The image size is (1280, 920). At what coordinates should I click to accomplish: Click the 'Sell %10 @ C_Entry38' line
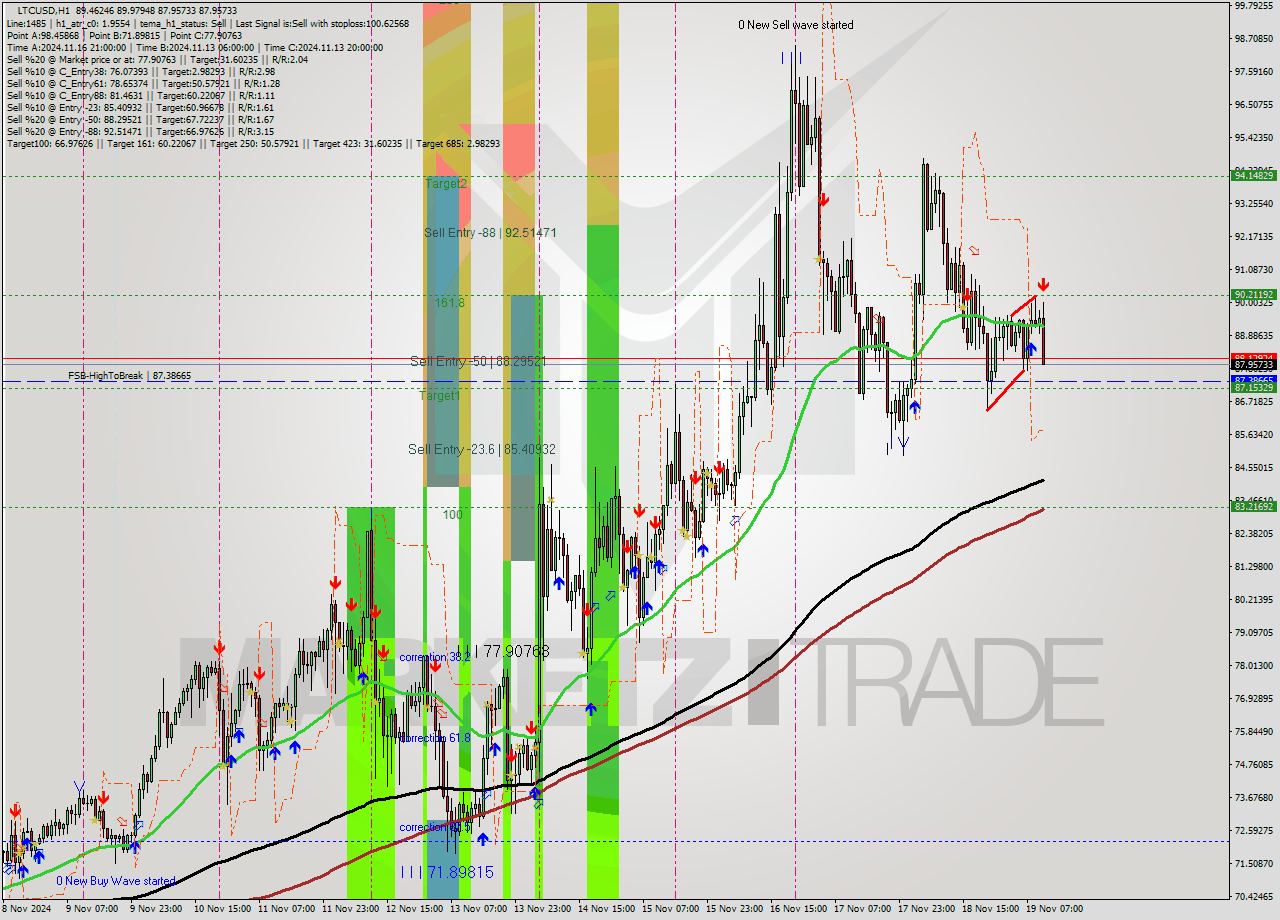pos(140,71)
